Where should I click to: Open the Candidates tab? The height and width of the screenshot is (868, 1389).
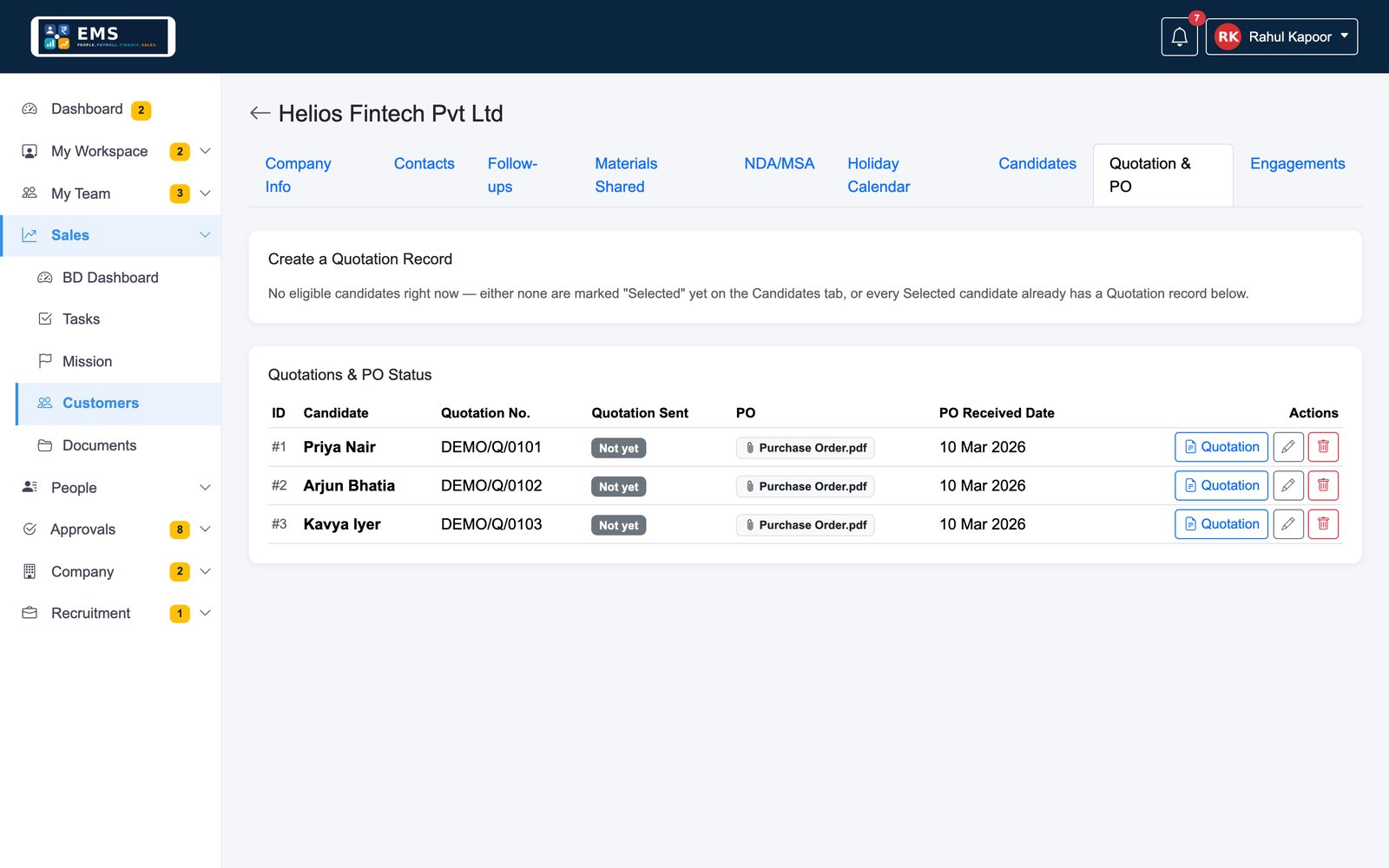pyautogui.click(x=1037, y=164)
